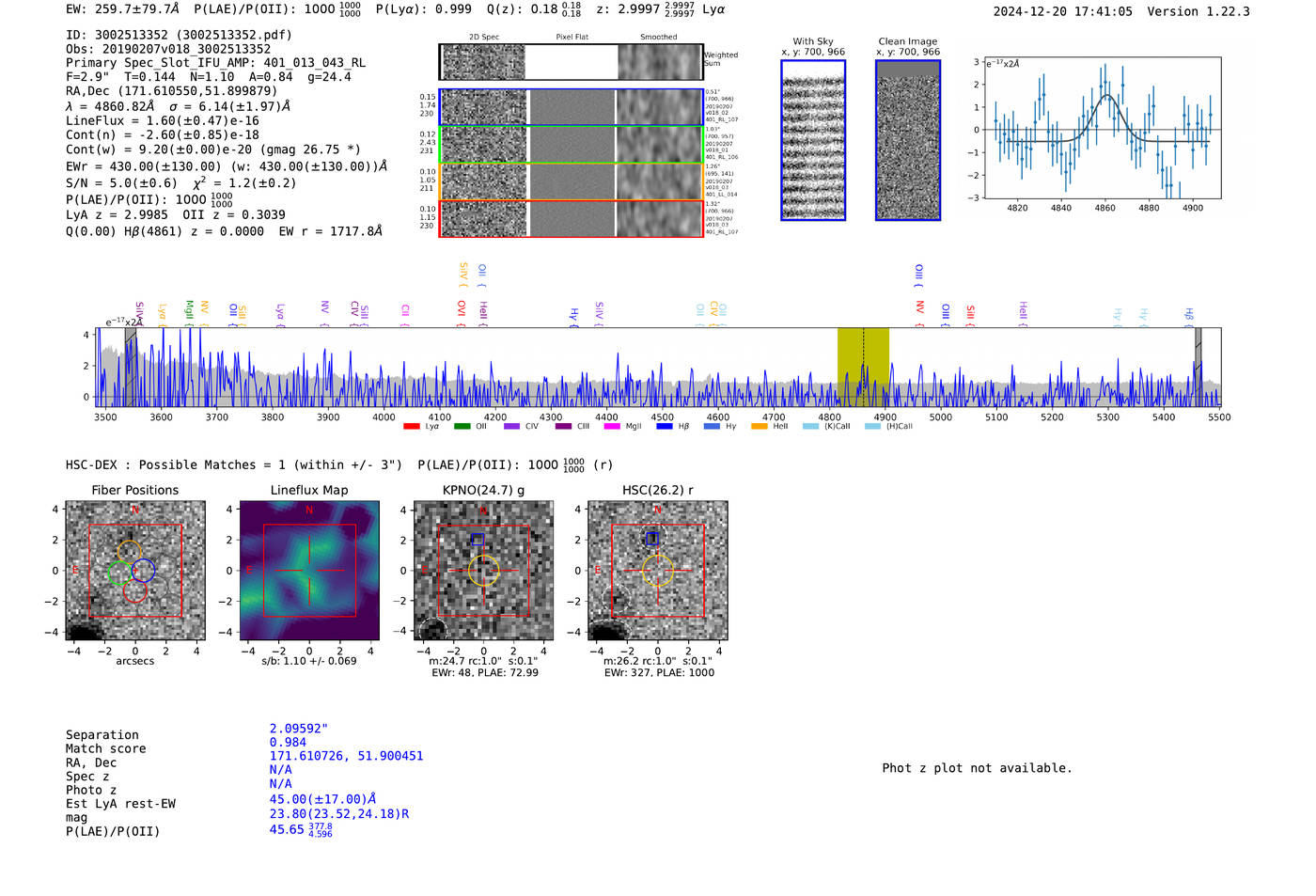Screen dimensions: 1316x896
Task: Select the ID: 3002513352 text line
Action: click(x=179, y=35)
